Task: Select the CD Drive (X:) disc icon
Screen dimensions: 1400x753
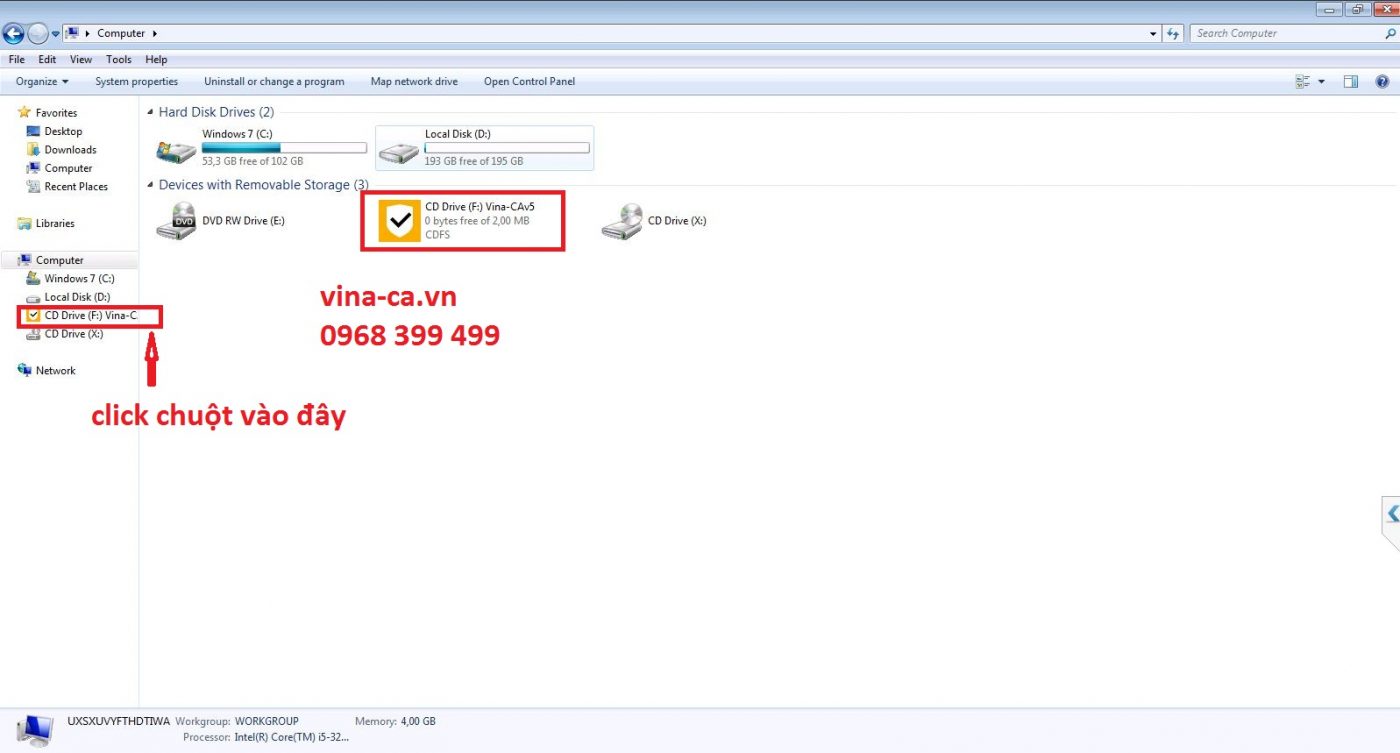Action: click(x=621, y=221)
